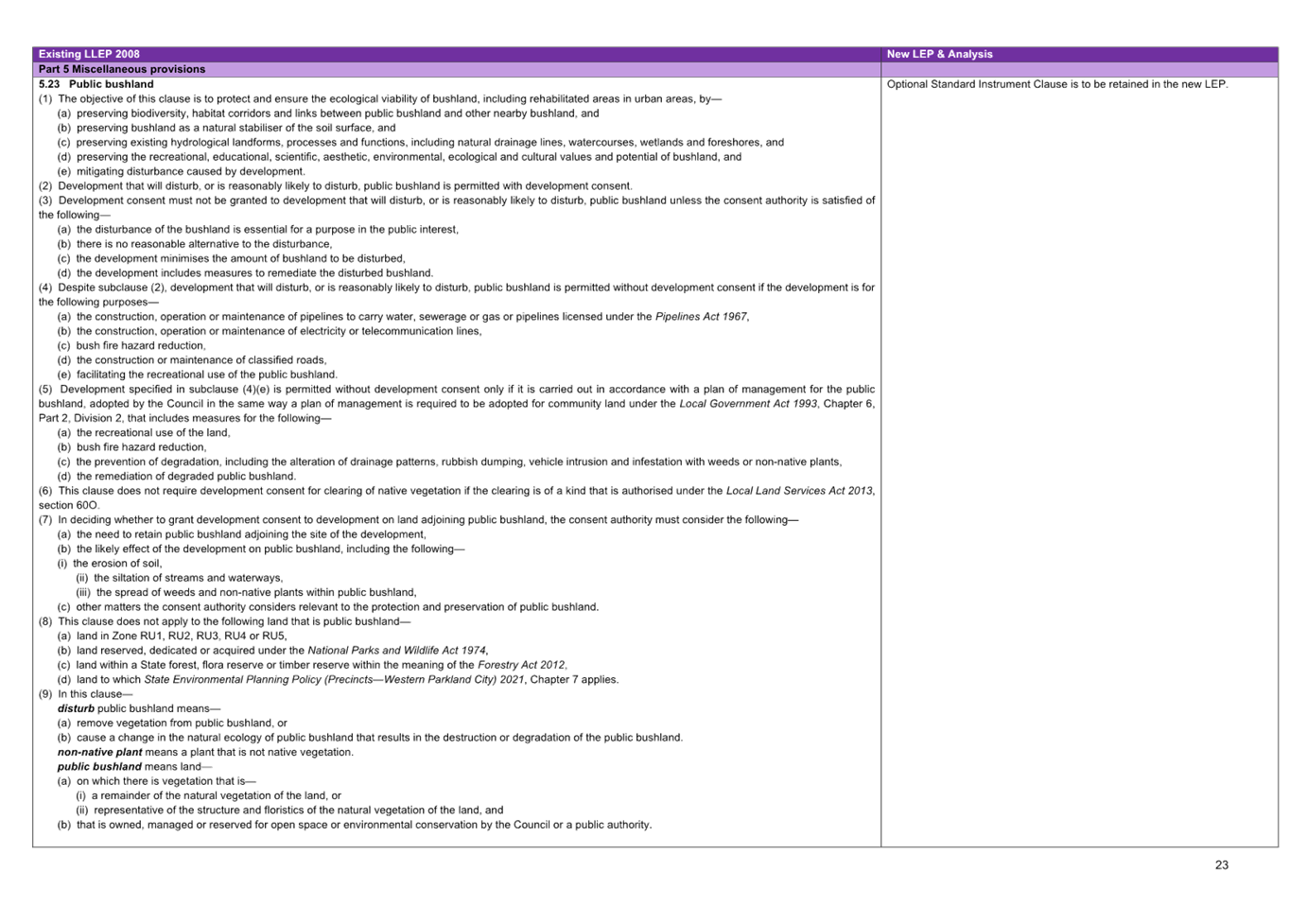Click line '(i) the erosion of soil,'
1307x924 pixels.
point(110,564)
